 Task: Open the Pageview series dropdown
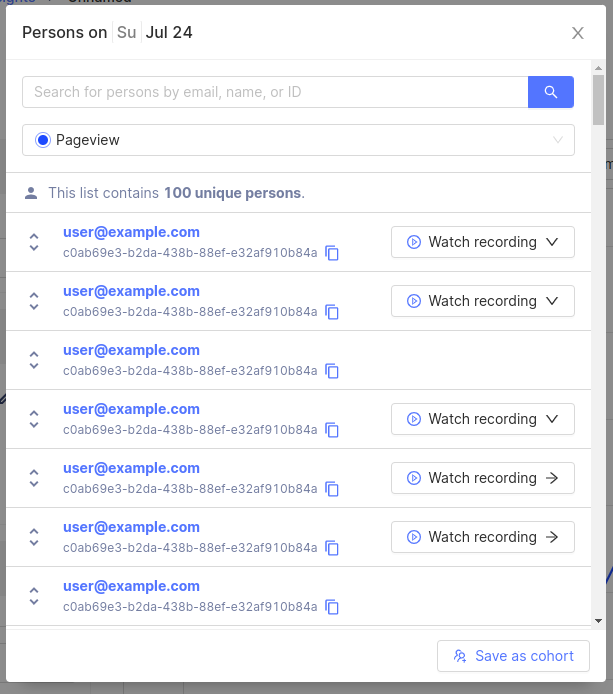[x=298, y=140]
